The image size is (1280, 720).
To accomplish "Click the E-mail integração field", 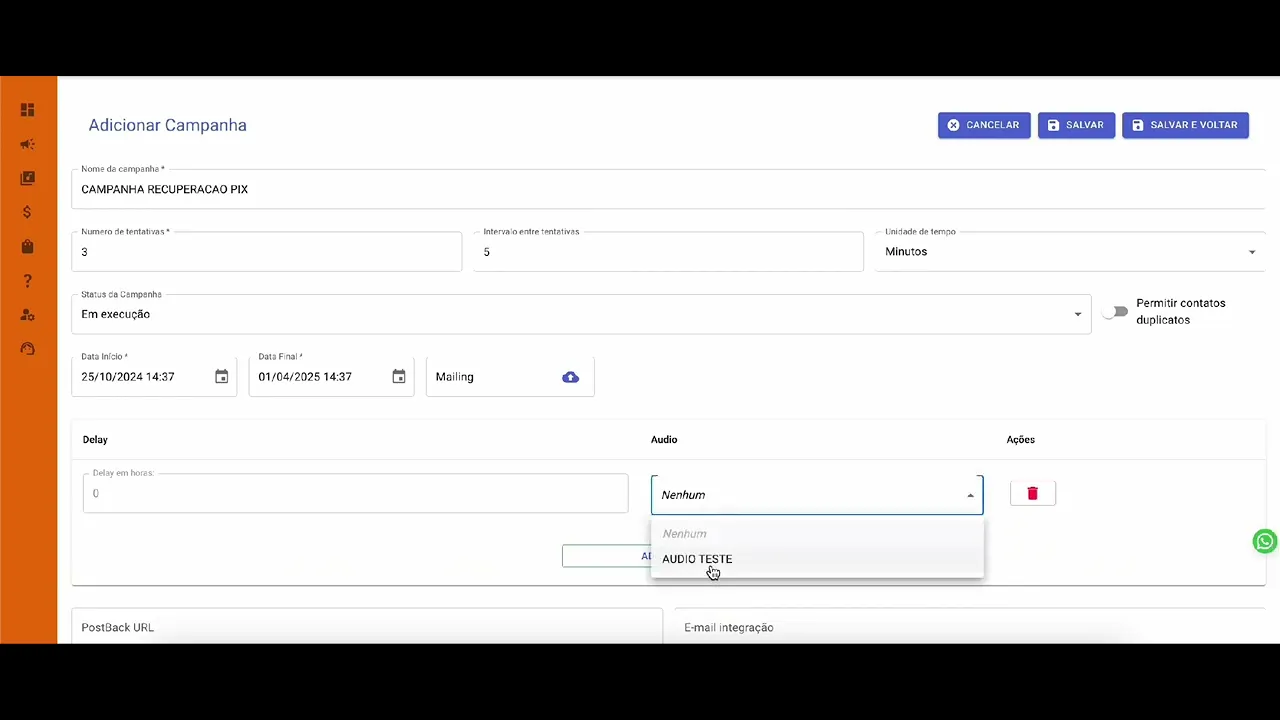I will pyautogui.click(x=970, y=627).
